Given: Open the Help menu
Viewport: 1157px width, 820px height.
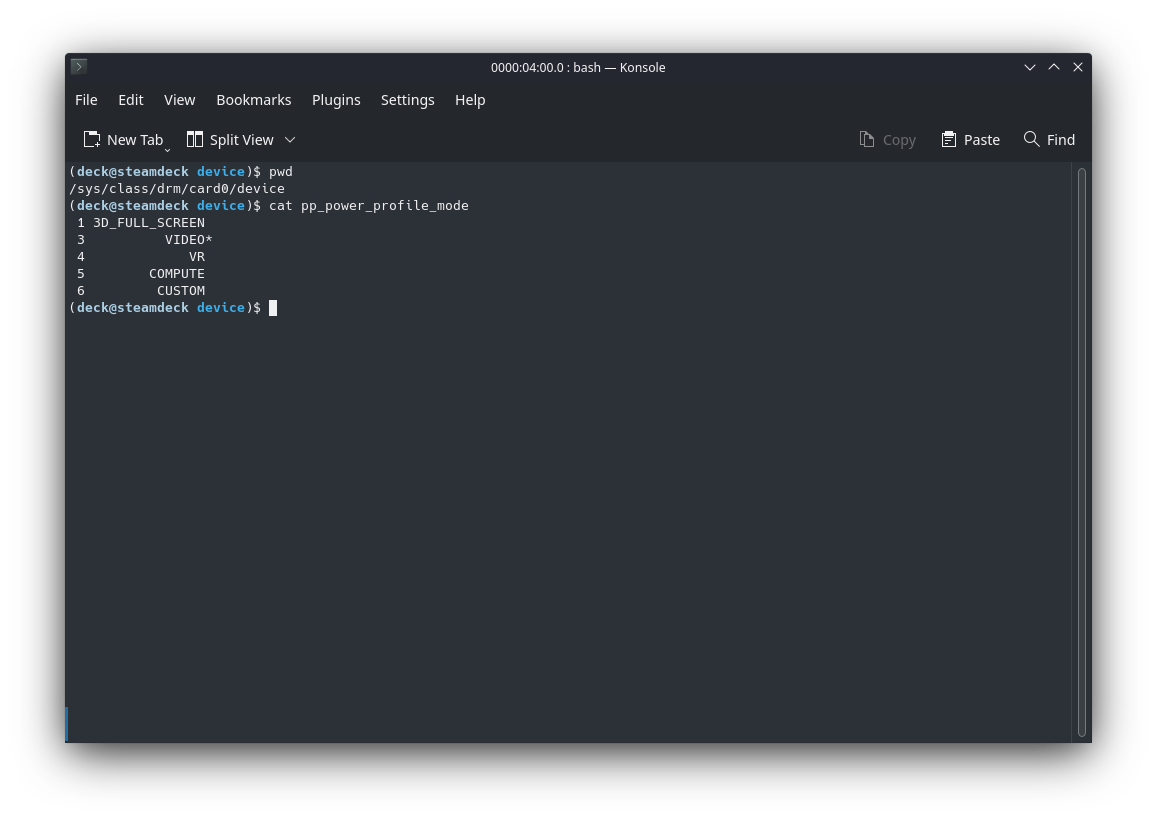Looking at the screenshot, I should pos(470,100).
